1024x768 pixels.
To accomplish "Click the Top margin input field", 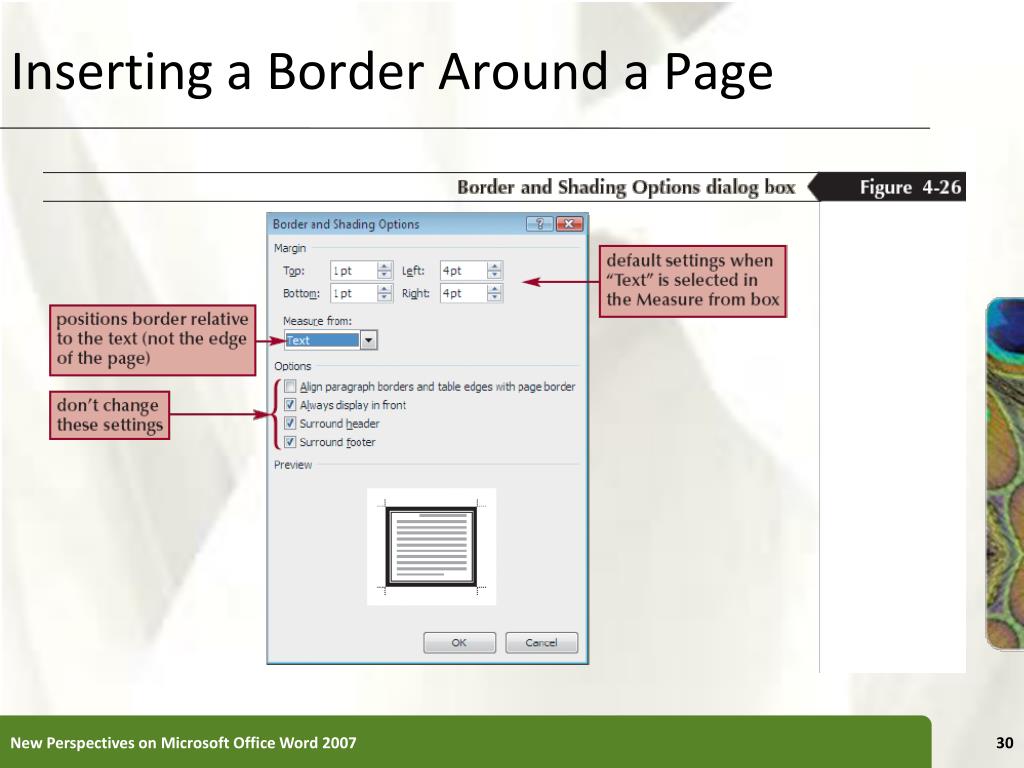I will coord(354,270).
